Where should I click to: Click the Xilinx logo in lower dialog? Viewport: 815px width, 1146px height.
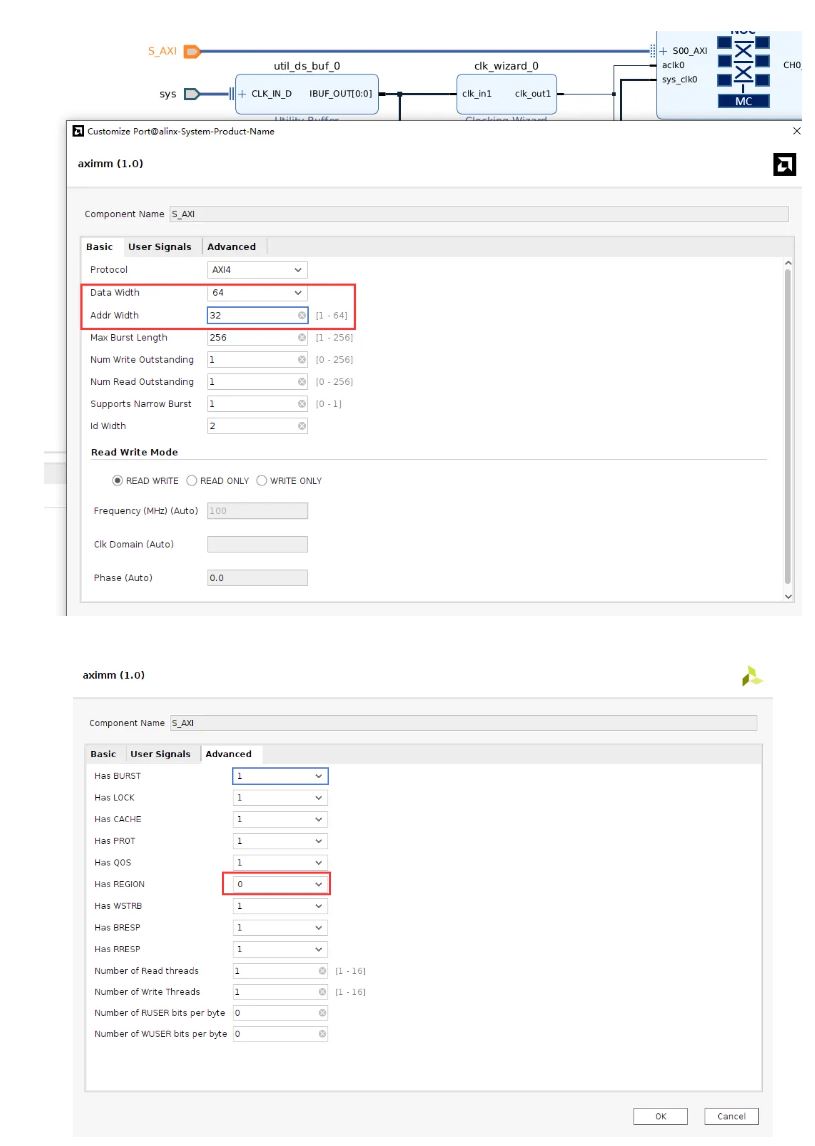751,676
